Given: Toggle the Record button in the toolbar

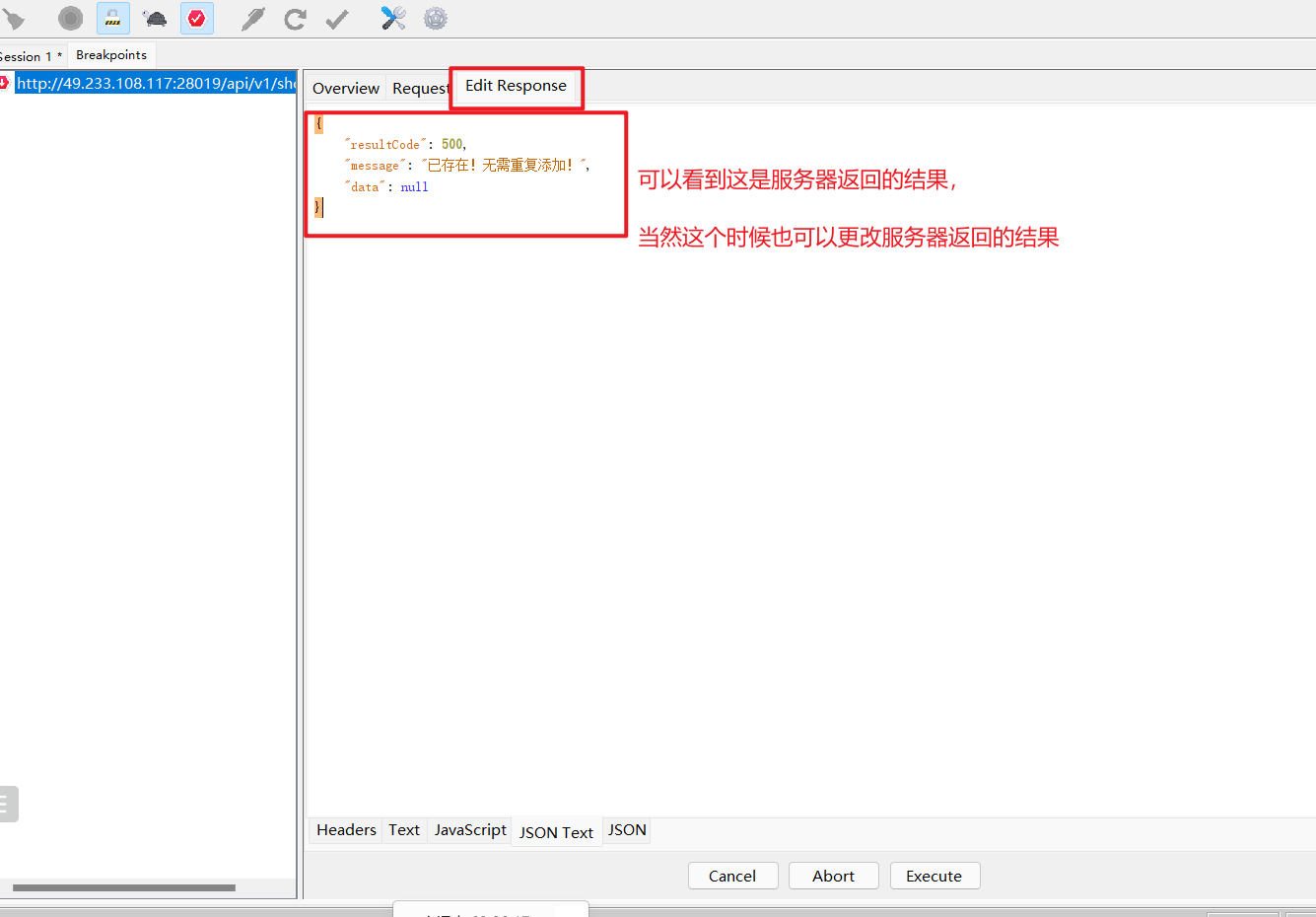Looking at the screenshot, I should [70, 18].
